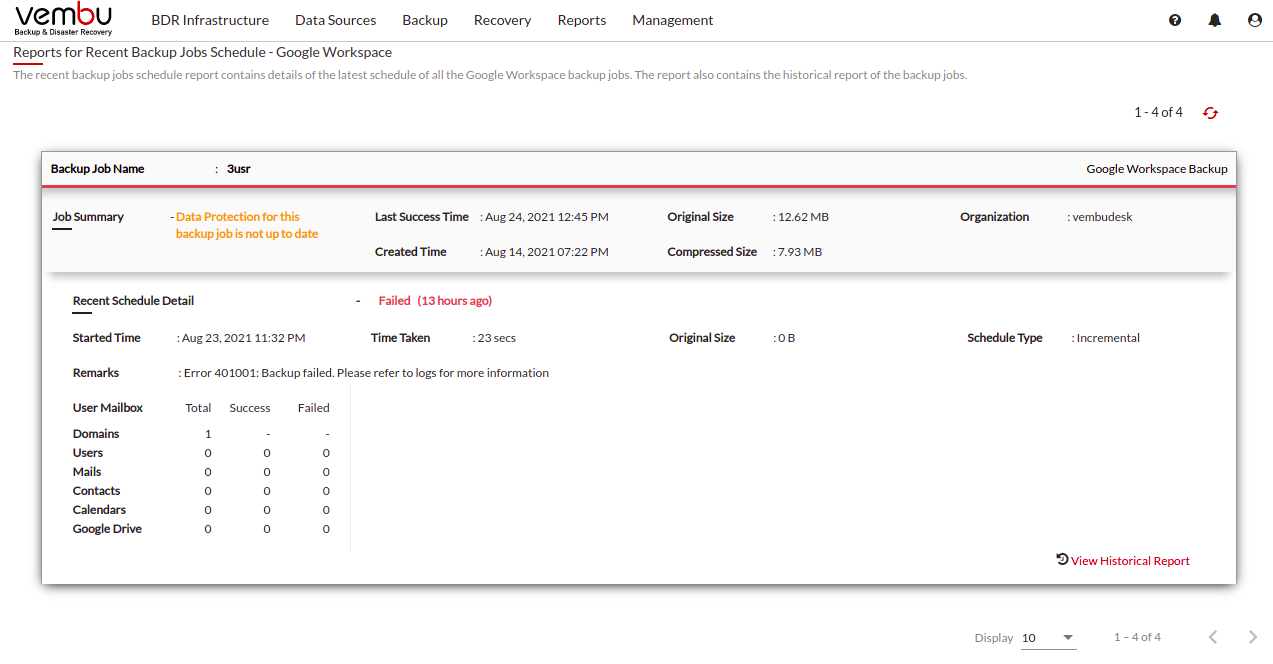Viewport: 1273px width, 664px height.
Task: Click the Time Taken value 23 secs
Action: 497,338
